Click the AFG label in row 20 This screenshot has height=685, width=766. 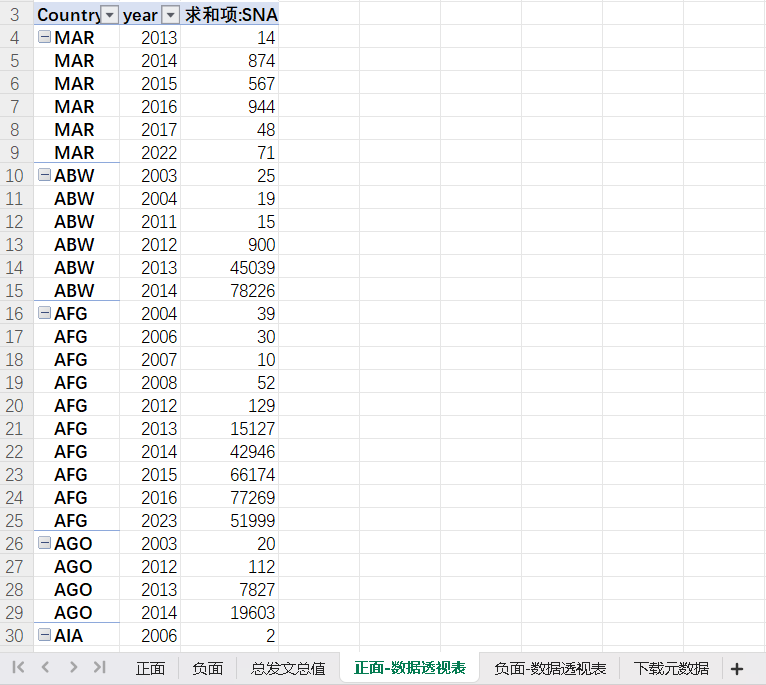click(71, 406)
